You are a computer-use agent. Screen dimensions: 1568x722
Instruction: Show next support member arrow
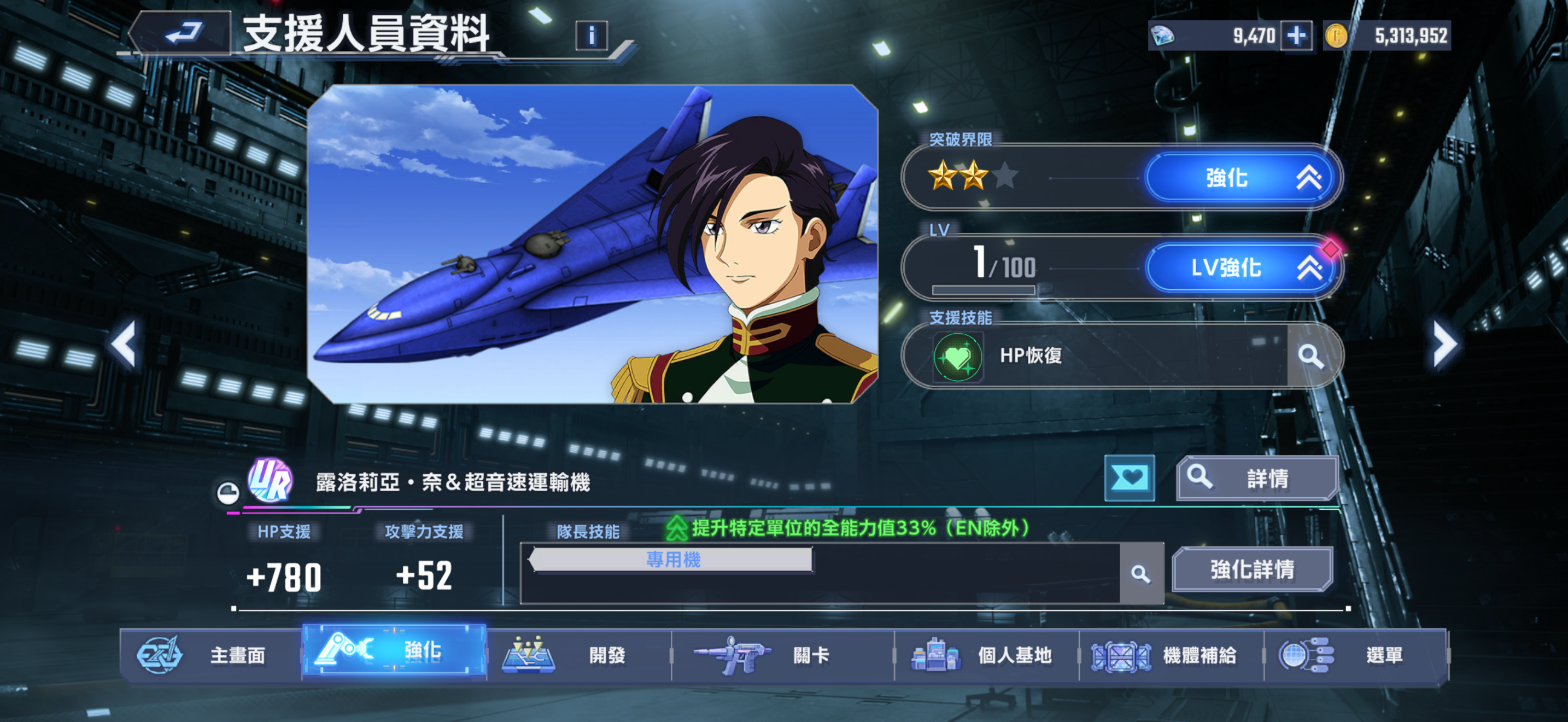point(1445,345)
